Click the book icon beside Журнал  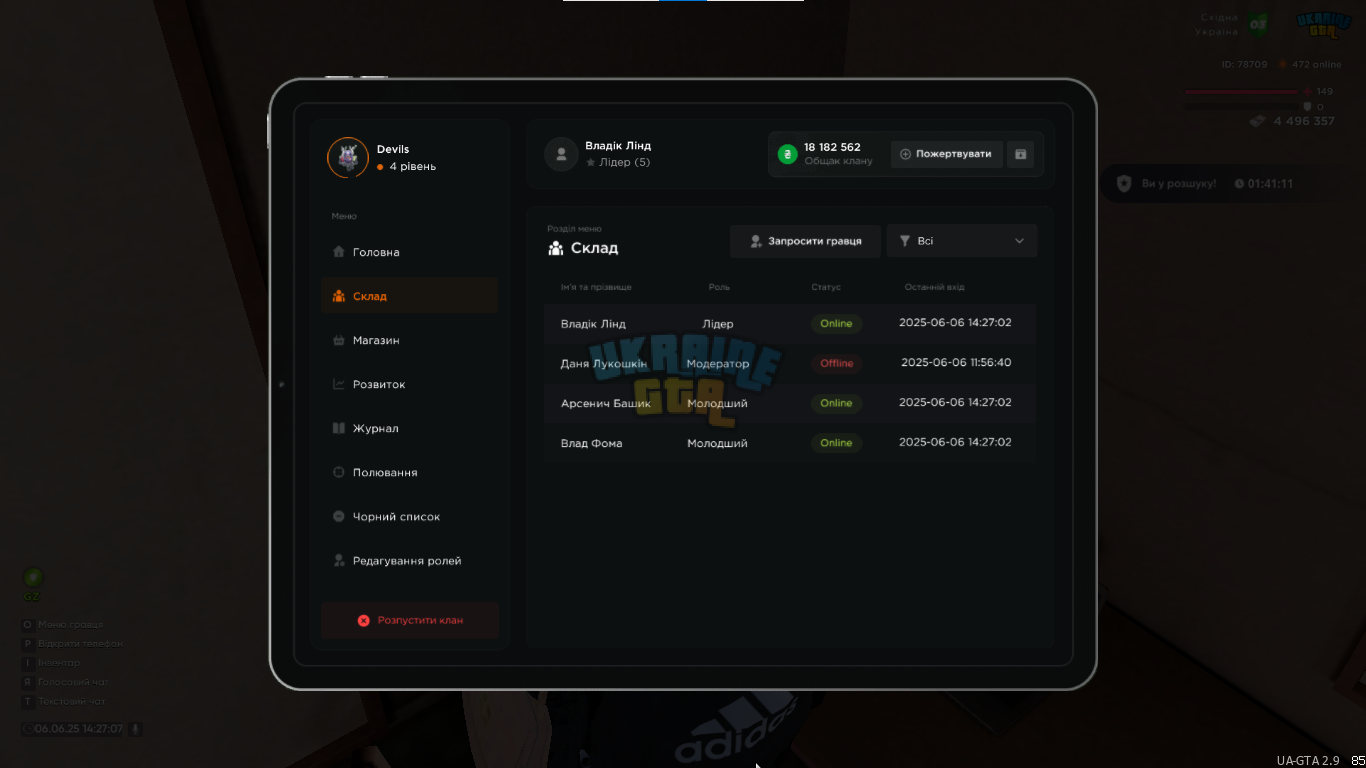pos(338,428)
